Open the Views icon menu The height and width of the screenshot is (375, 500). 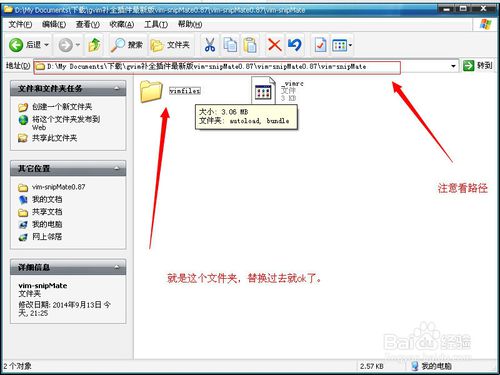(x=342, y=45)
